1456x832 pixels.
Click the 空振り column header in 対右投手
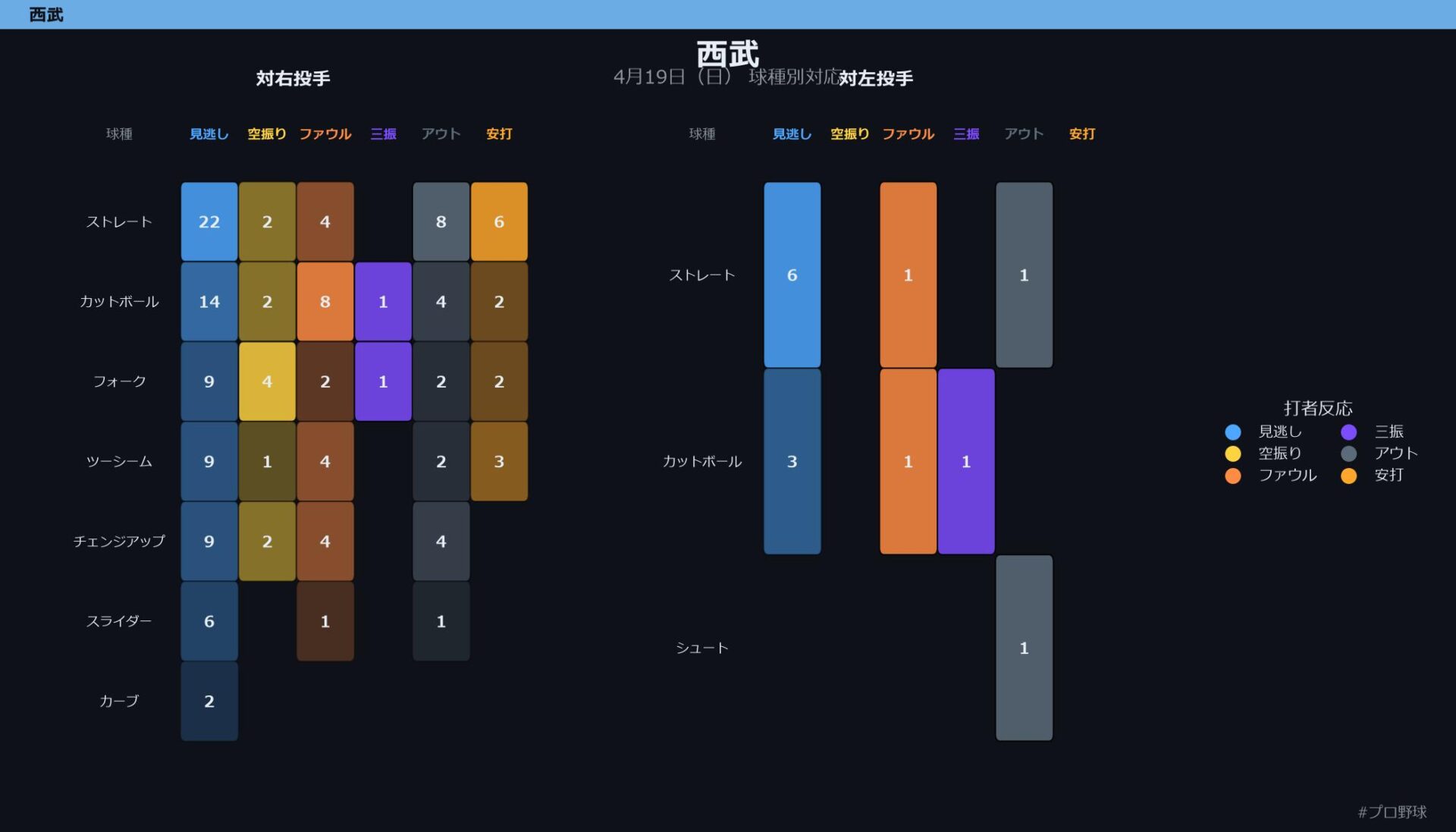pos(267,134)
